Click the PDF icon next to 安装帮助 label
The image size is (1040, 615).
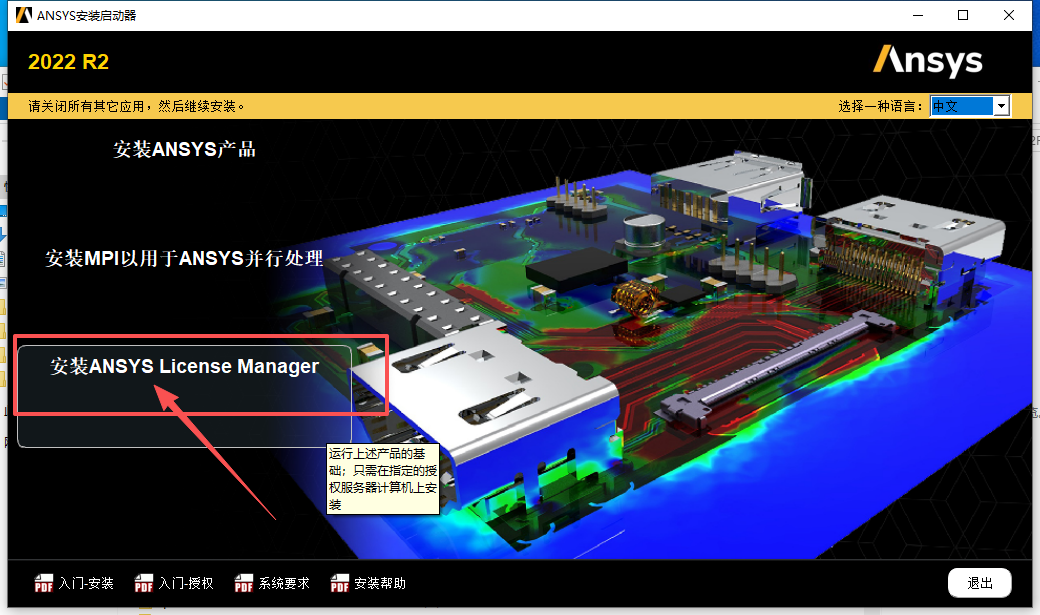pyautogui.click(x=339, y=583)
